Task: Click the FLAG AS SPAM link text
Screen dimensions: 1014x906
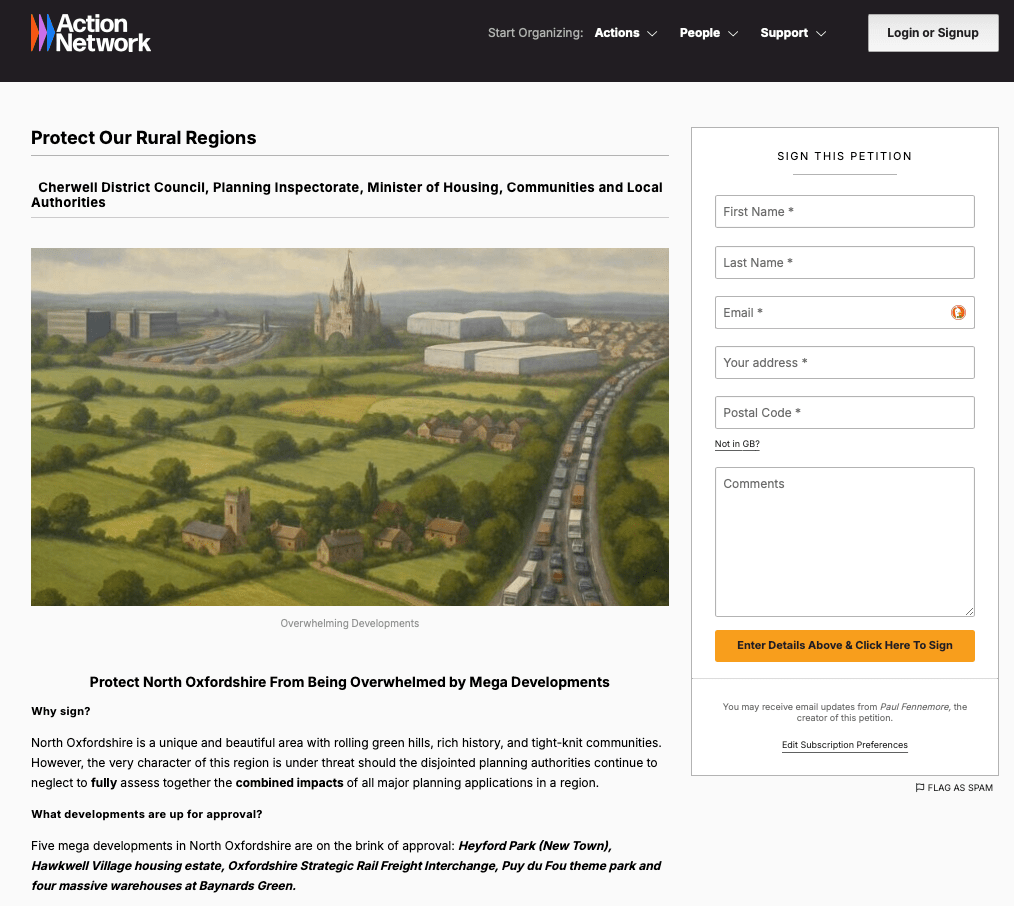Action: pyautogui.click(x=960, y=788)
